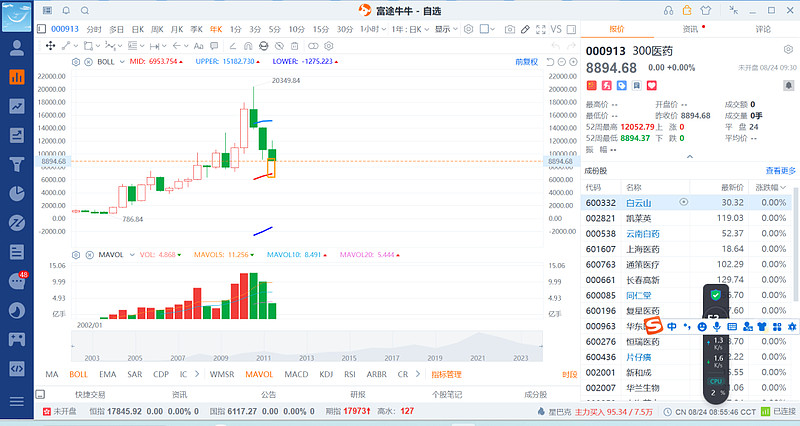Toggle the bottom panel expand icon
The height and width of the screenshot is (426, 800).
(40, 394)
